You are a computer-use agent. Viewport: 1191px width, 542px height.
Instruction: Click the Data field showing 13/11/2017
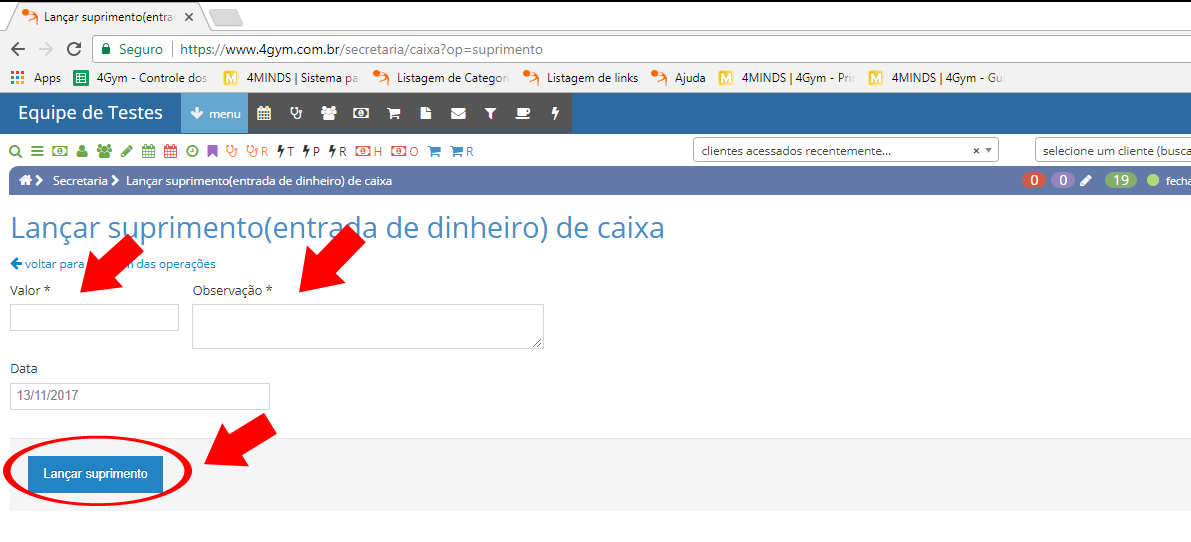coord(139,396)
